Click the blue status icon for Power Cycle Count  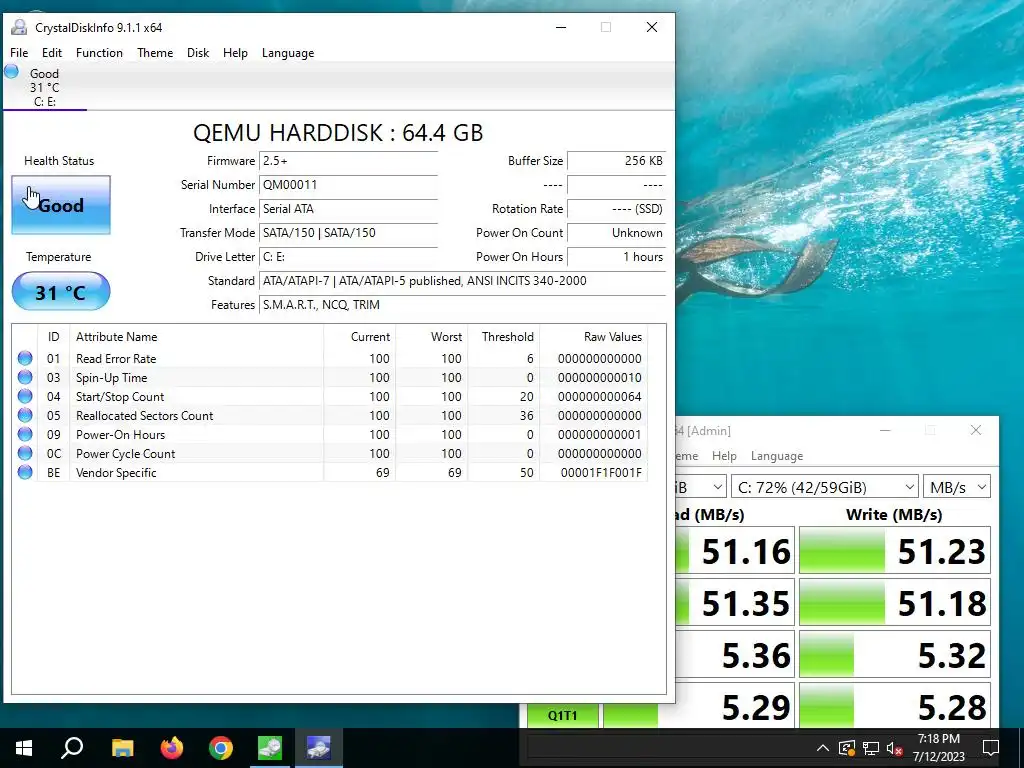pyautogui.click(x=25, y=453)
